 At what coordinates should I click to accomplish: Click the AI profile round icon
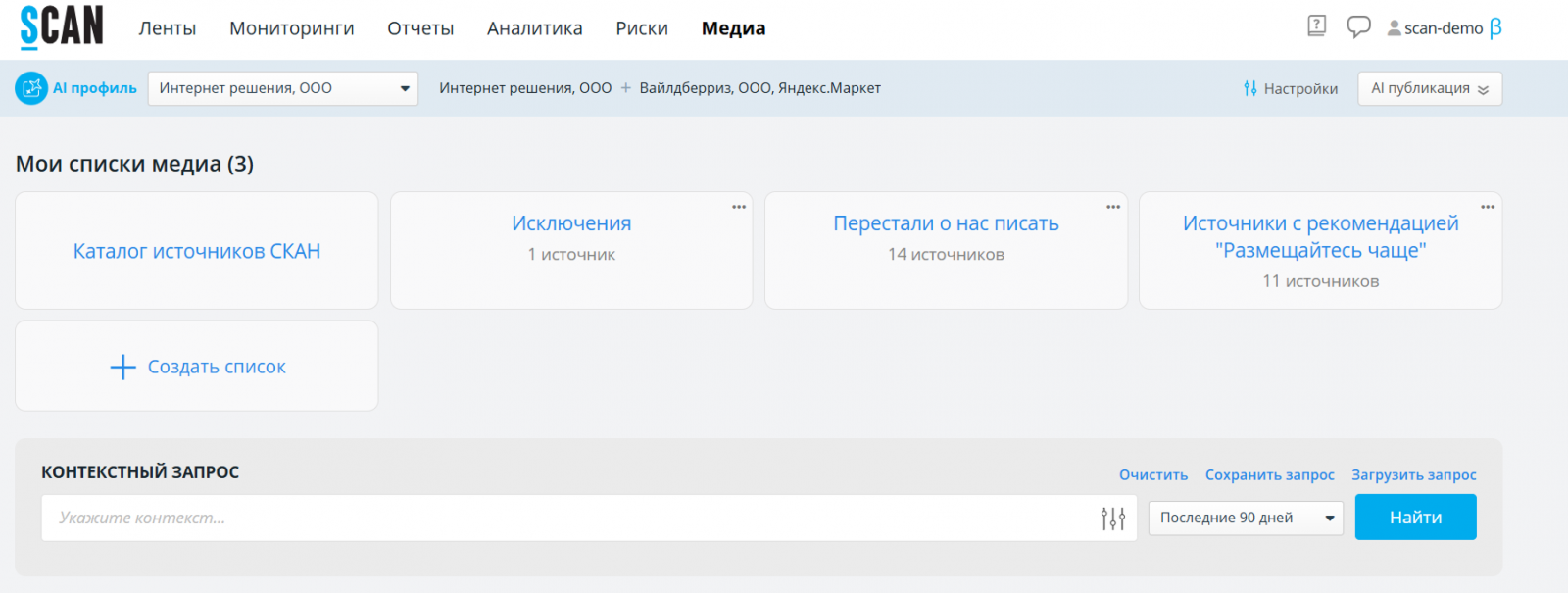31,88
